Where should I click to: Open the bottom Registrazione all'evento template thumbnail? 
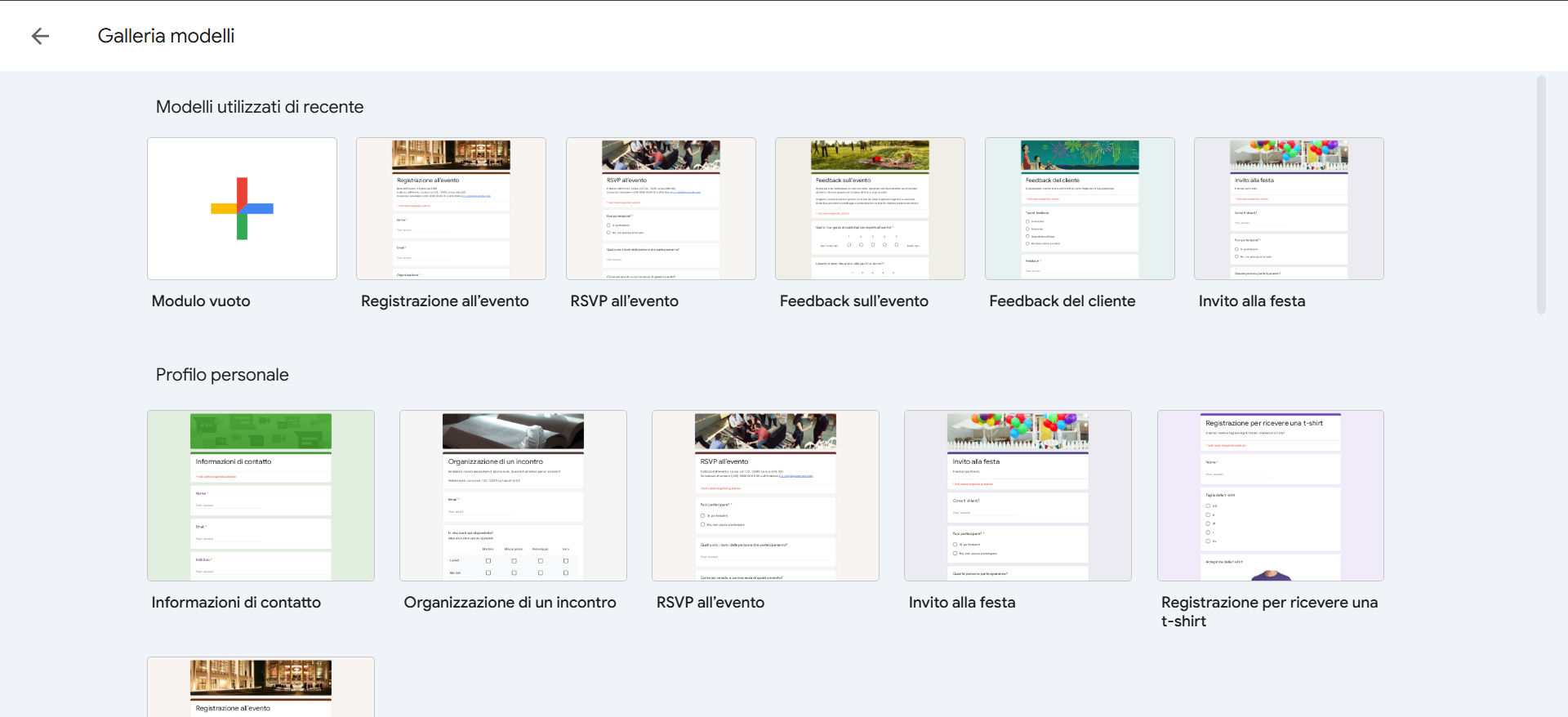click(x=261, y=687)
